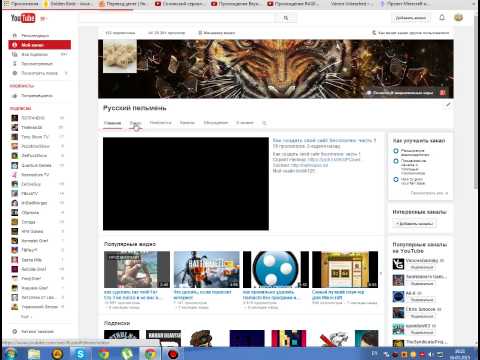Click the gear icon beside Каталог каналов
This screenshot has height=360, width=480.
[x=15, y=331]
